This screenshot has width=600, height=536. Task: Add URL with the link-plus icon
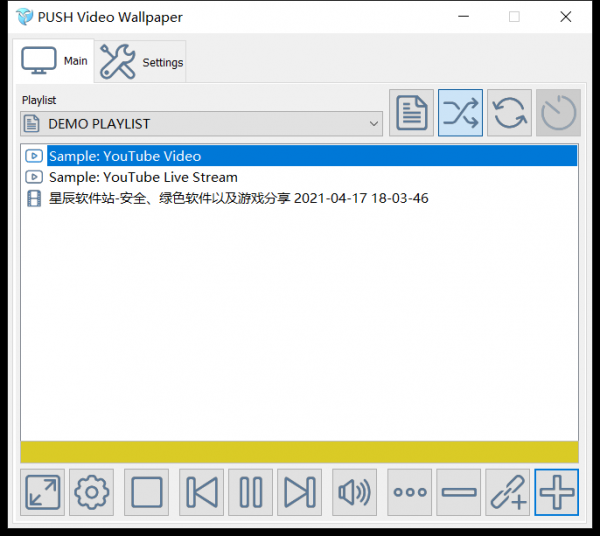pos(508,492)
